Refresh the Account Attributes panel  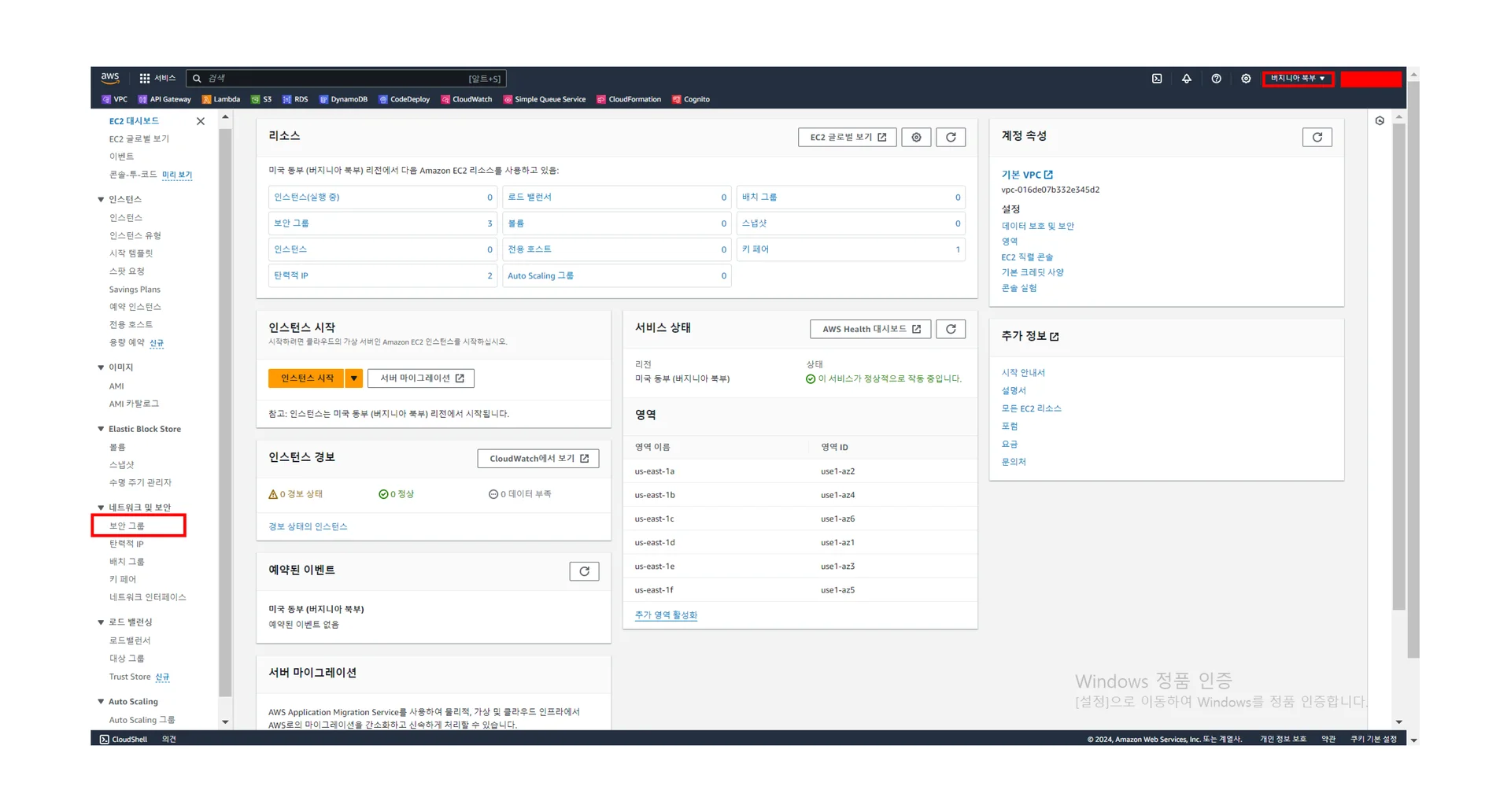pos(1317,138)
